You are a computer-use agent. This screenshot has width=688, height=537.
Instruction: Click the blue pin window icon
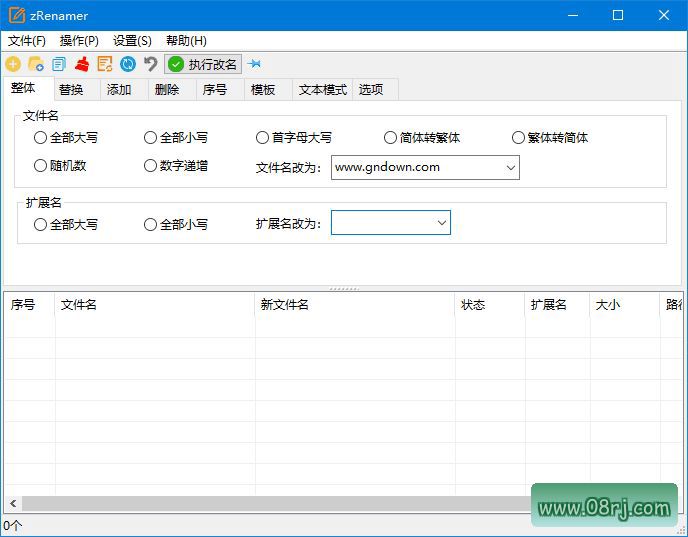coord(254,64)
